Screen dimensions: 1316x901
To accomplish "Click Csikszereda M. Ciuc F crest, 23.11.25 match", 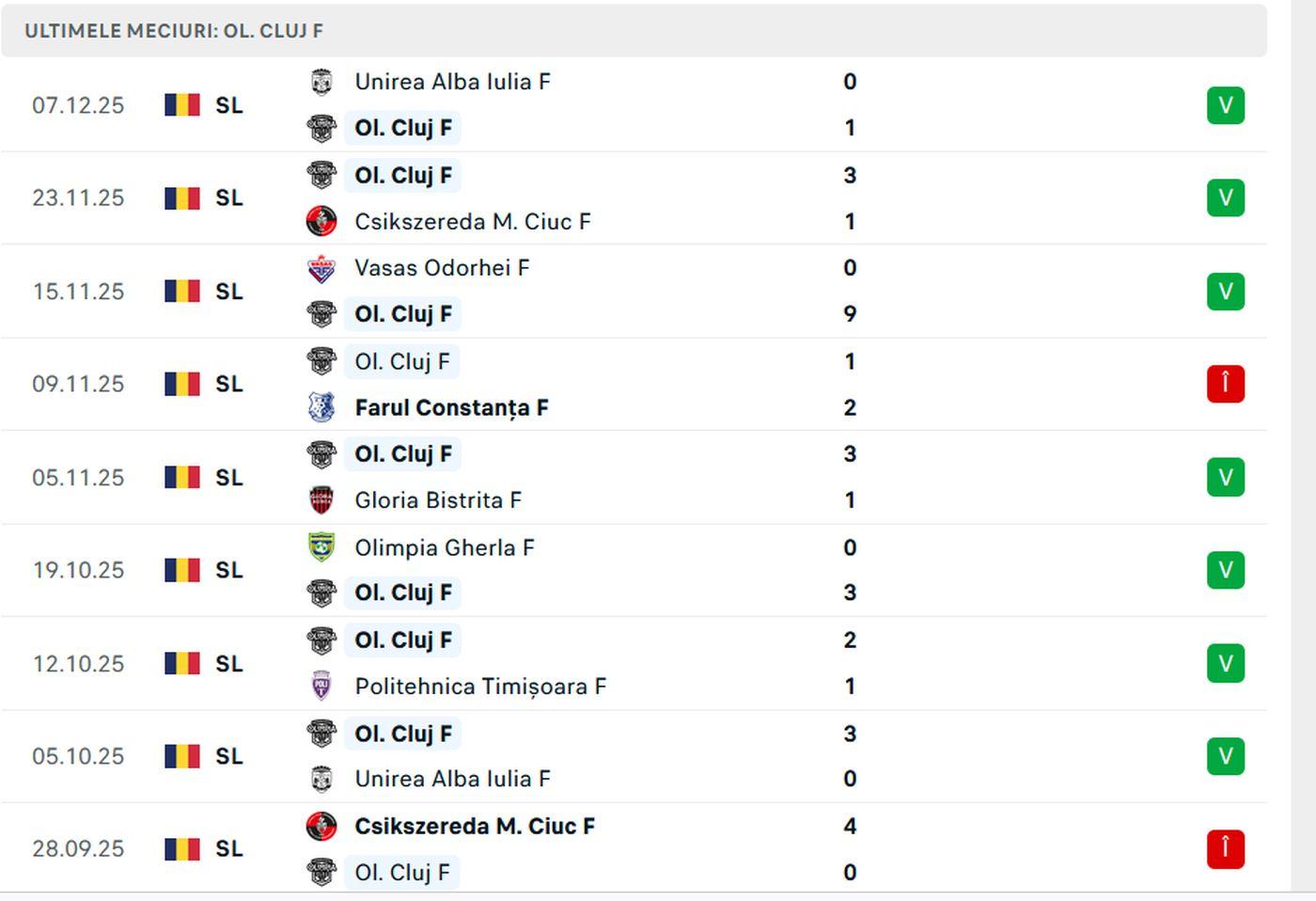I will pos(321,221).
